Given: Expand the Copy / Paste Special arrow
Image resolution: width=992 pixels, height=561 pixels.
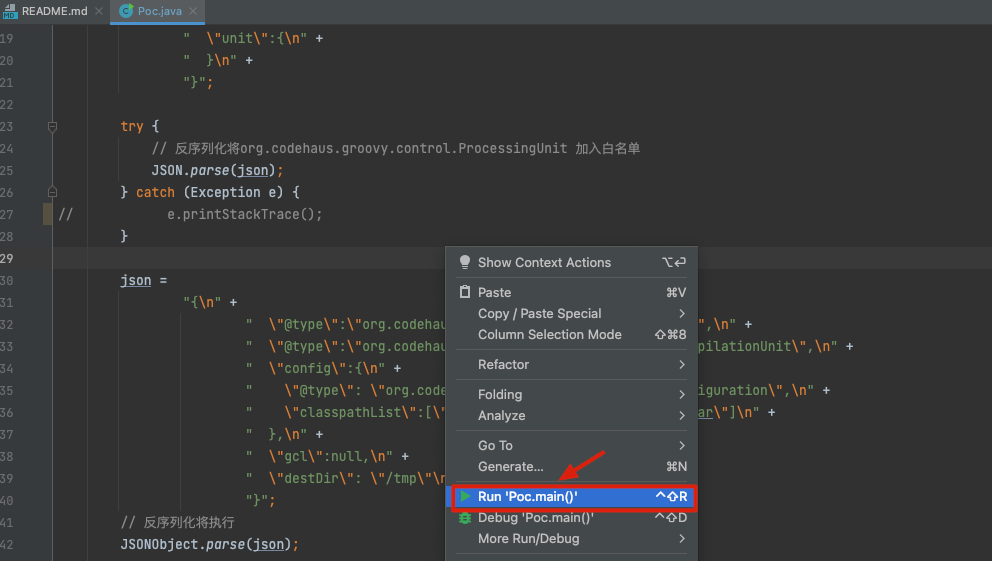Looking at the screenshot, I should 681,314.
